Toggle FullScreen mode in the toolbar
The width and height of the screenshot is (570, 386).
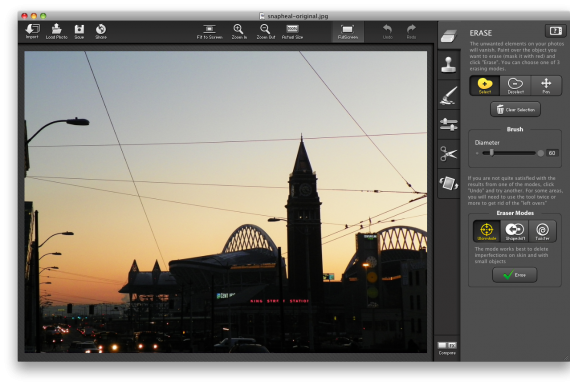pyautogui.click(x=348, y=32)
